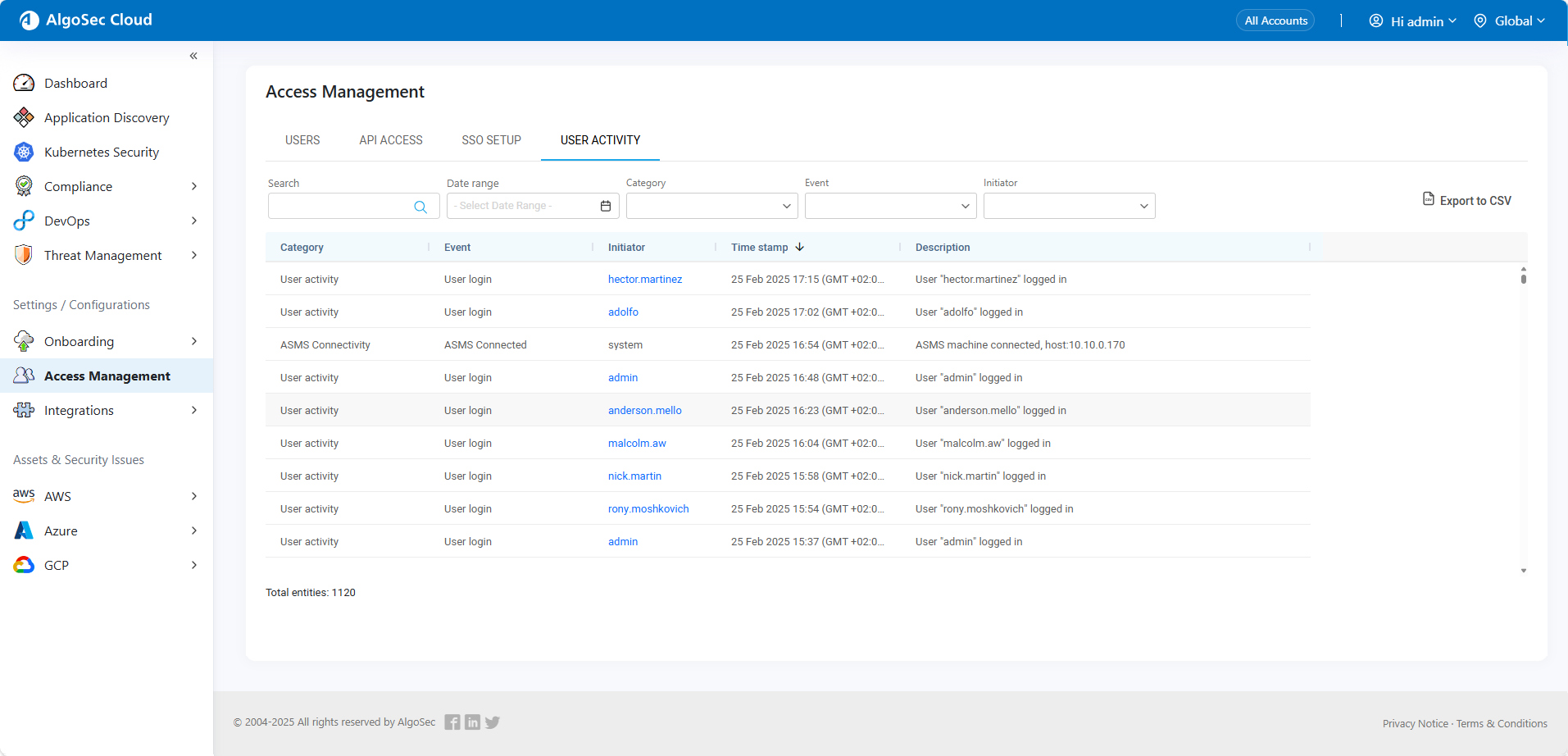1568x756 pixels.
Task: Open the Initiator filter dropdown
Action: coord(1069,206)
